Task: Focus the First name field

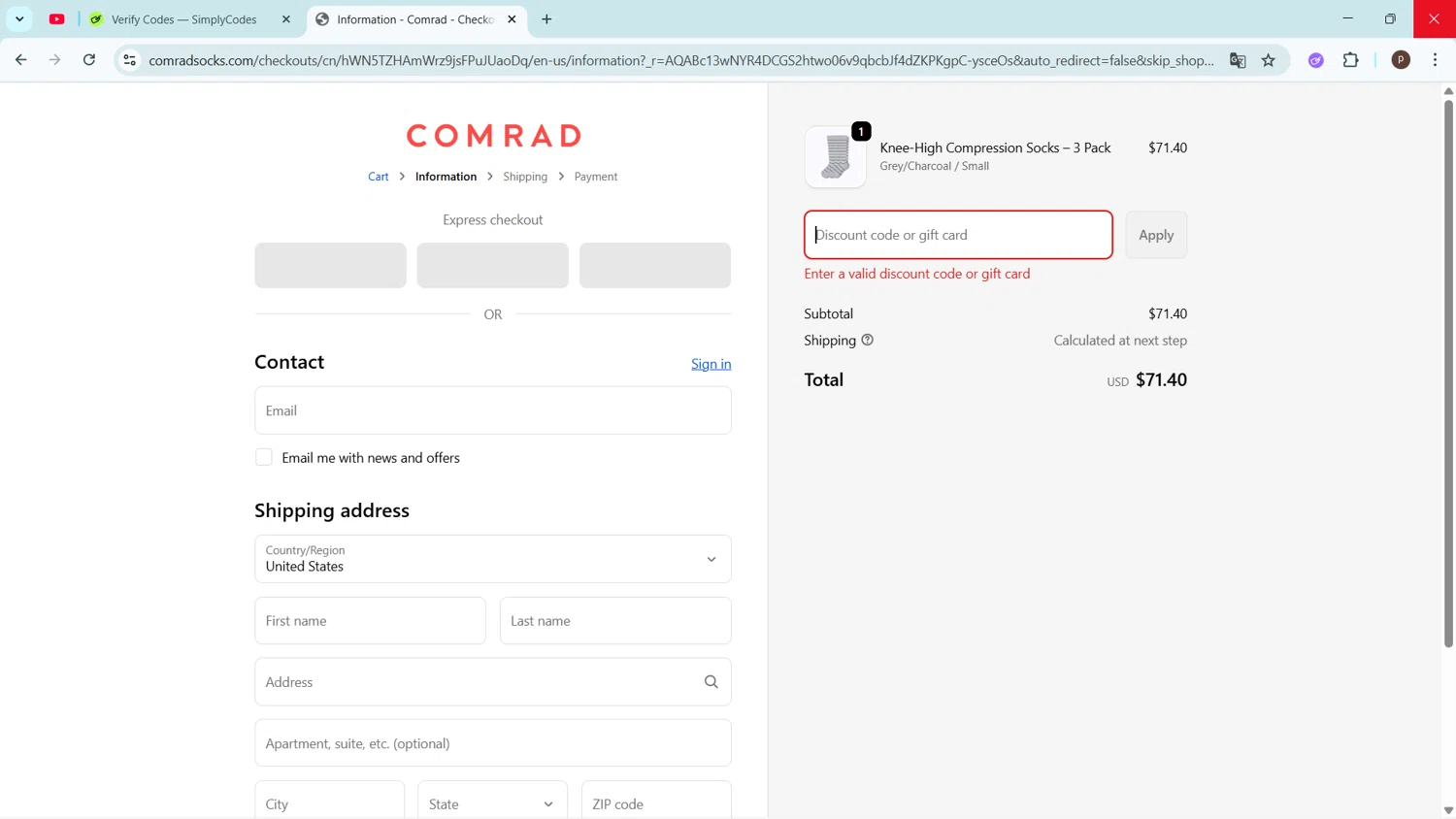Action: (x=370, y=620)
